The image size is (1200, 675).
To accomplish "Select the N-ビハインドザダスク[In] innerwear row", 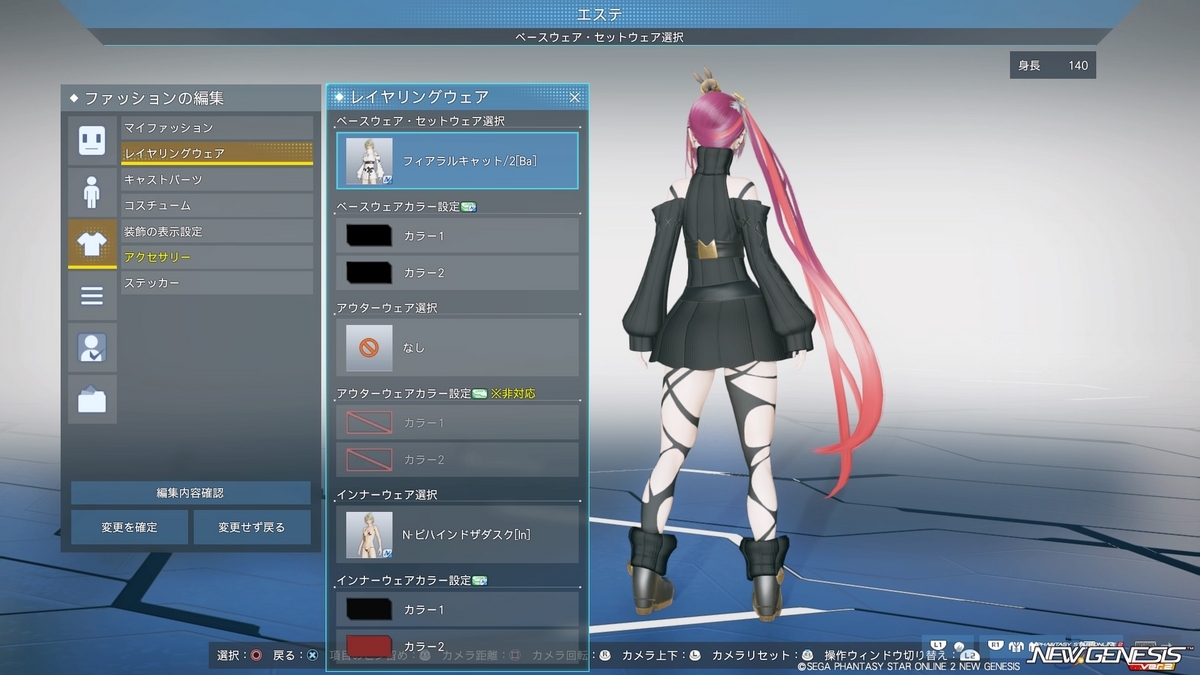I will 457,534.
